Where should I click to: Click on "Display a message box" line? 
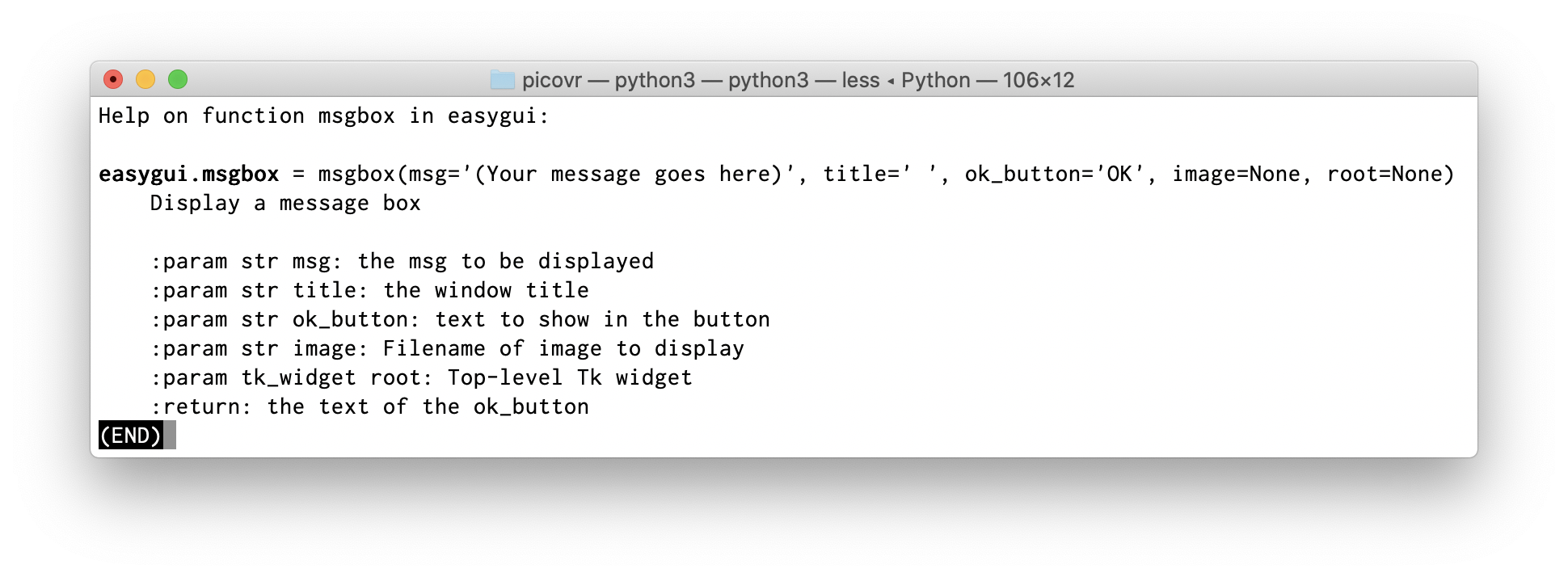tap(285, 203)
